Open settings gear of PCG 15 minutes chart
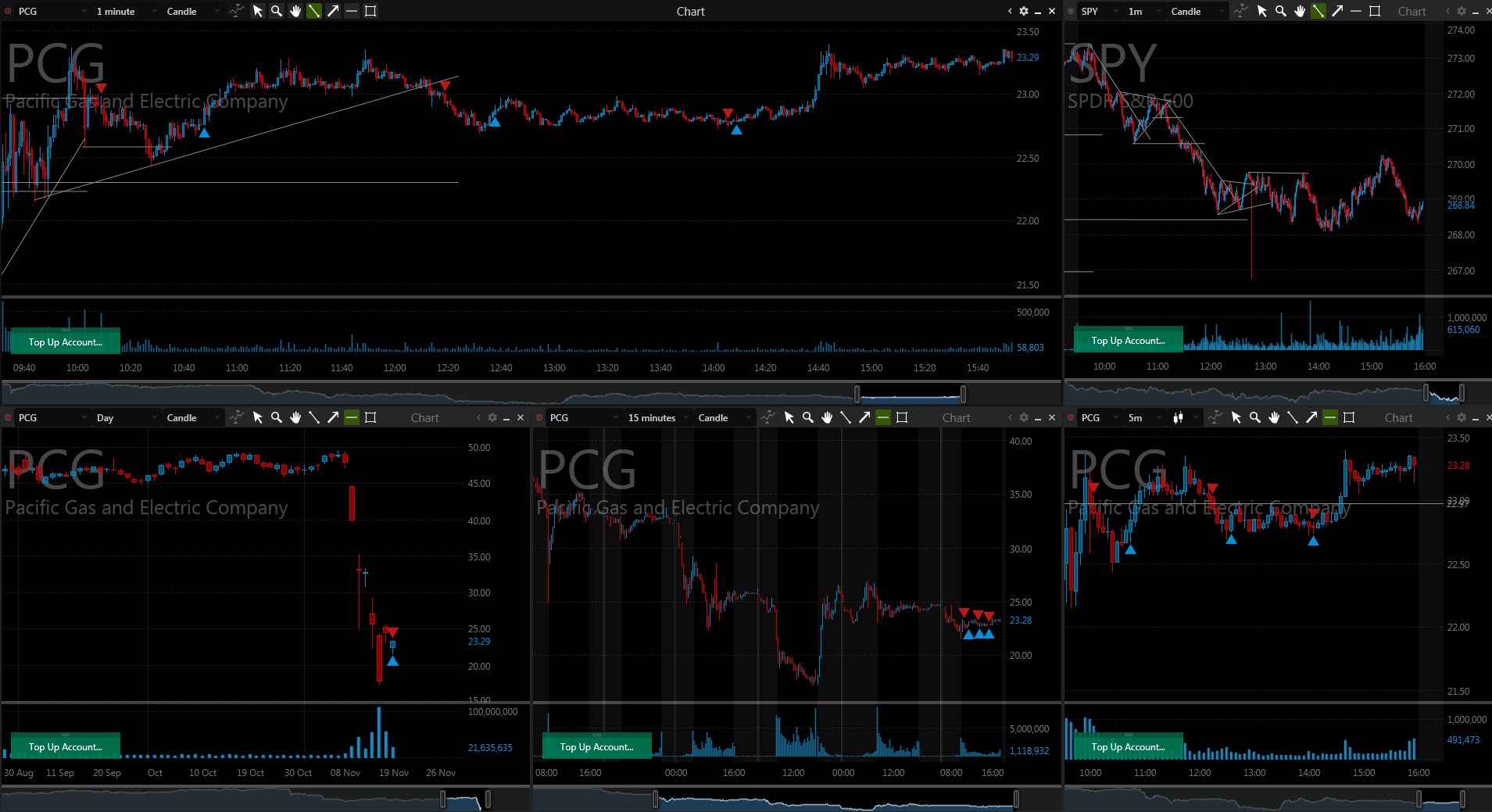This screenshot has height=812, width=1492. click(1024, 417)
